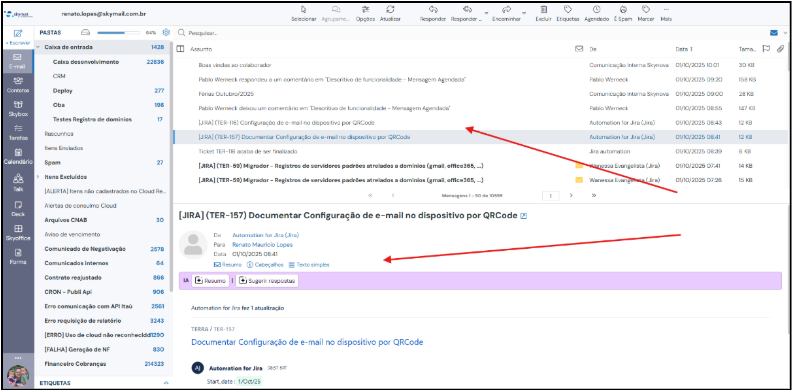This screenshot has width=792, height=390.
Task: Click the list layout icon beside Assunto
Action: tap(179, 49)
